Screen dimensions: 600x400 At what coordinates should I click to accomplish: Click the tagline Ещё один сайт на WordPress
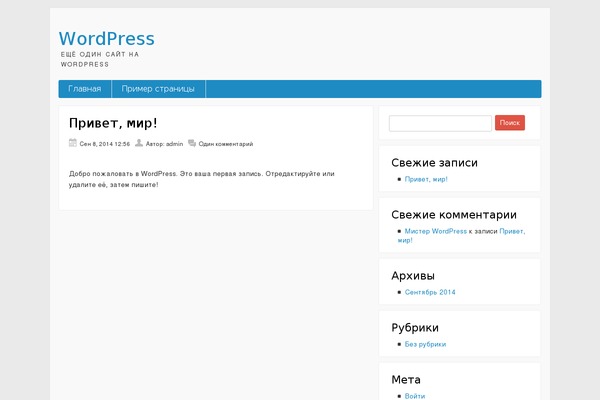point(100,59)
